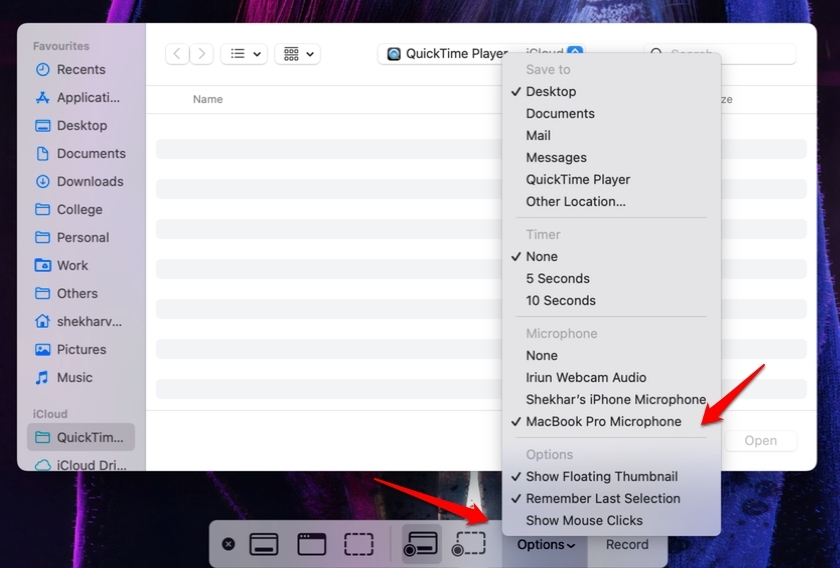The width and height of the screenshot is (840, 568).
Task: Open Documents folder in the sidebar
Action: (x=80, y=153)
